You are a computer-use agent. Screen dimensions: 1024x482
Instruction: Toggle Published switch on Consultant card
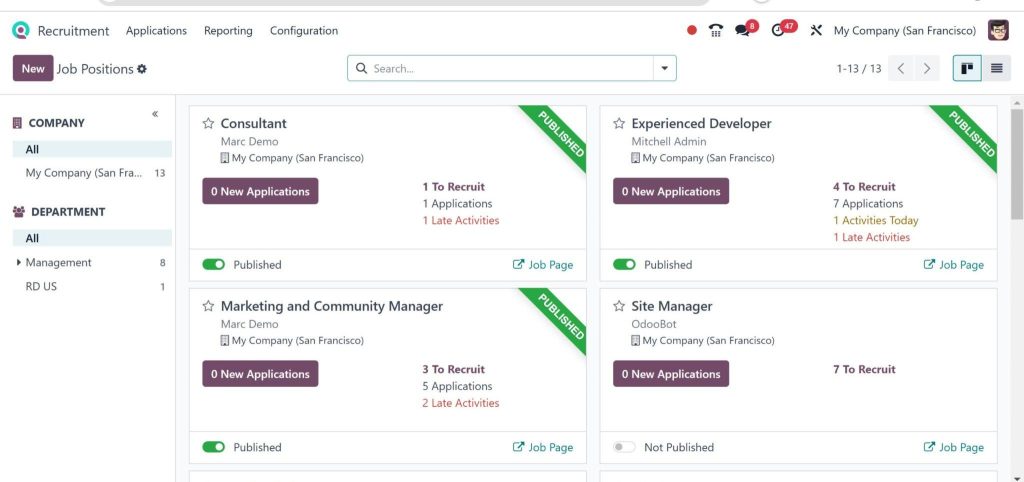(214, 265)
